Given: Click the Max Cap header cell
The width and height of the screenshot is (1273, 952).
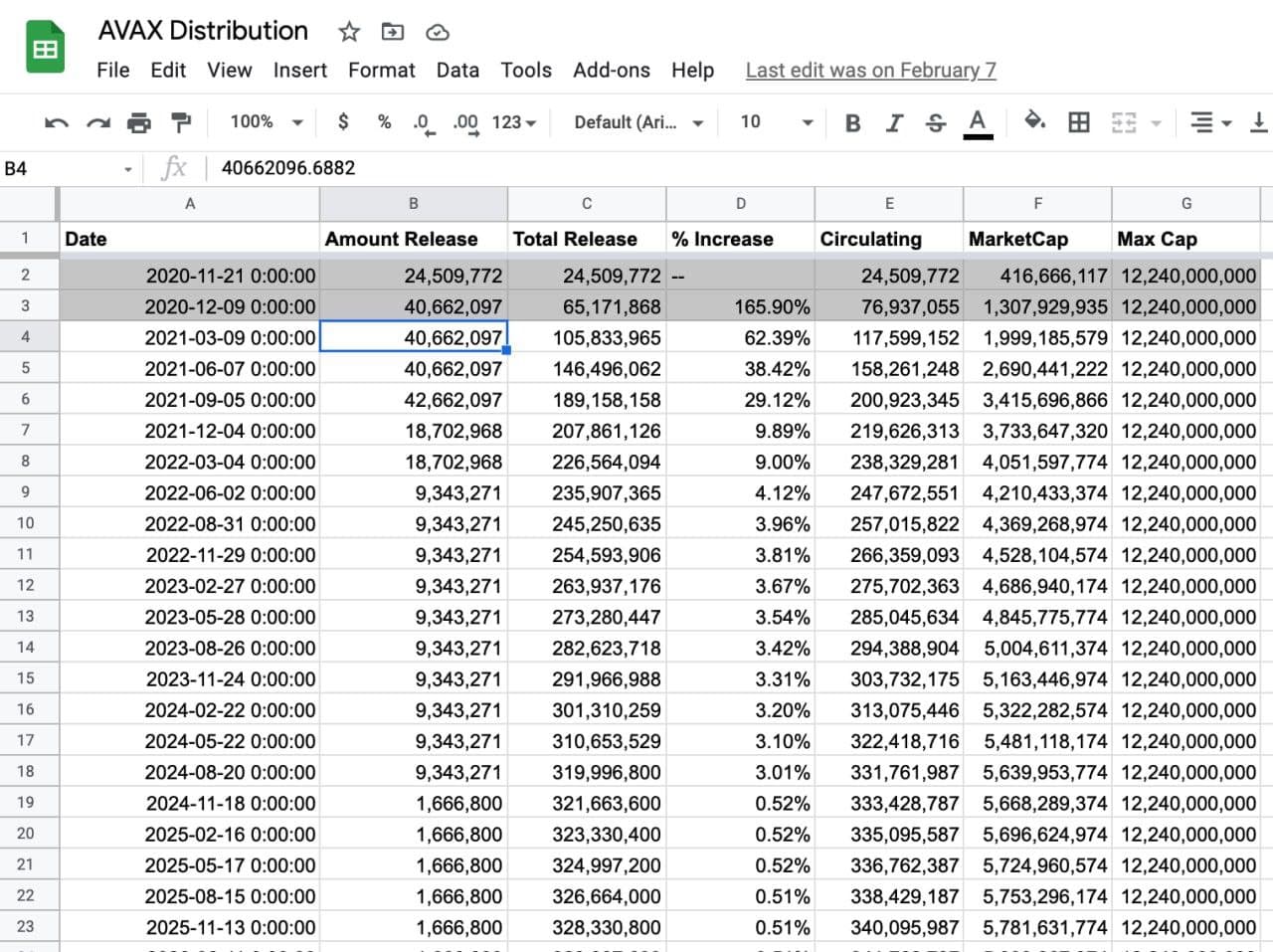Looking at the screenshot, I should coord(1186,239).
